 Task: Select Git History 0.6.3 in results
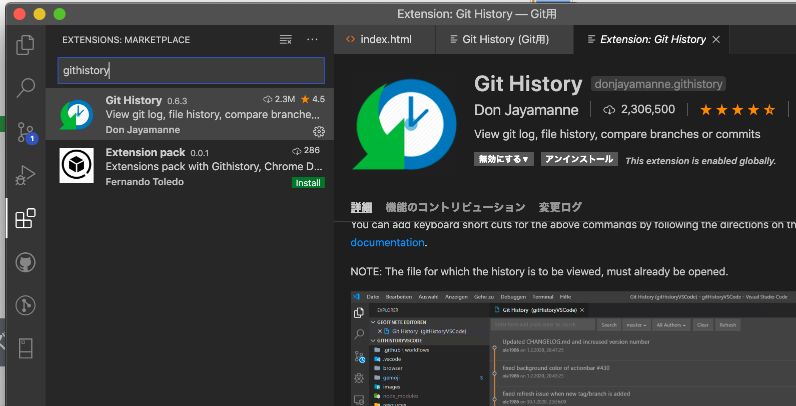click(190, 115)
